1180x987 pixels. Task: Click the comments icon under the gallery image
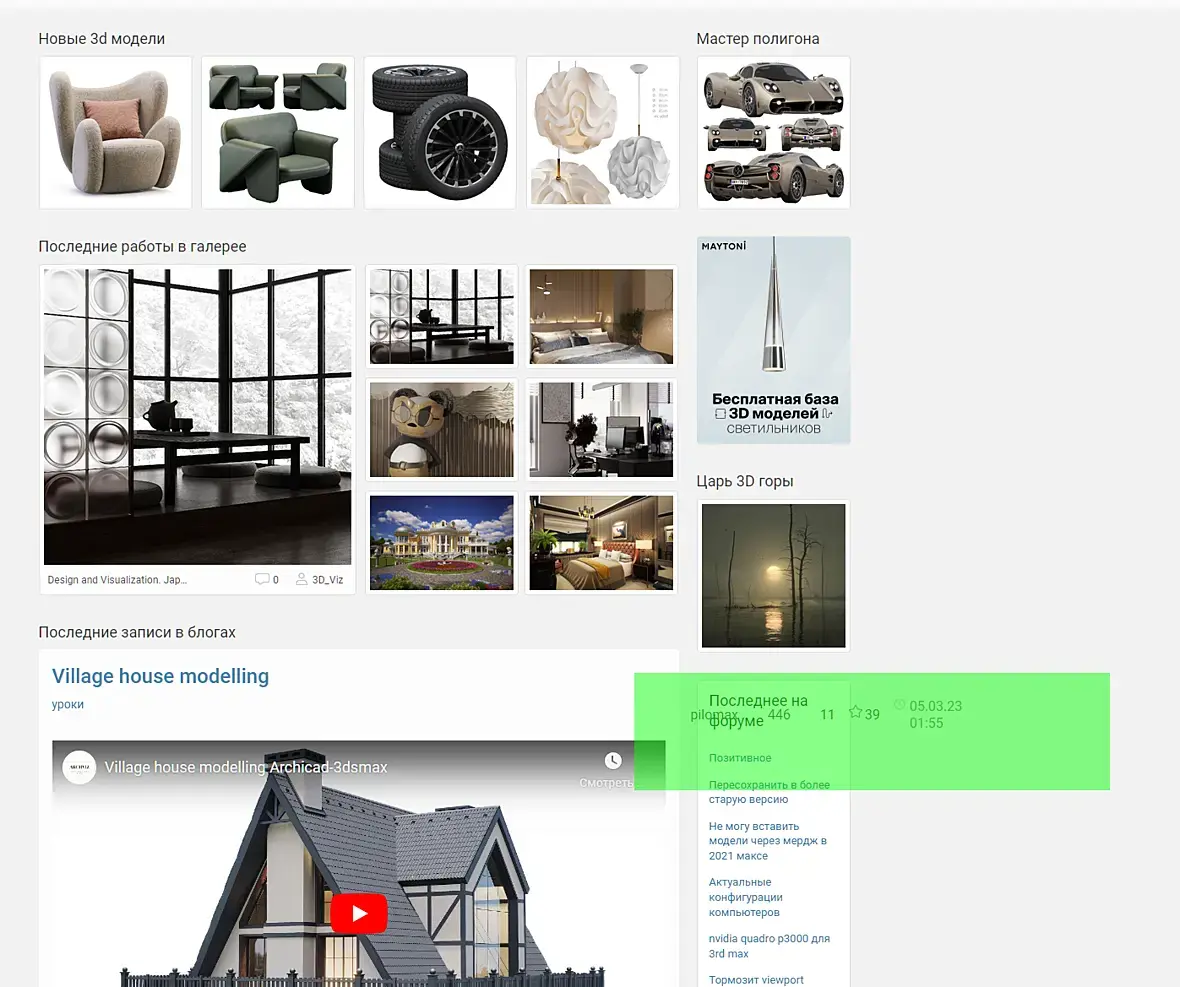coord(262,579)
